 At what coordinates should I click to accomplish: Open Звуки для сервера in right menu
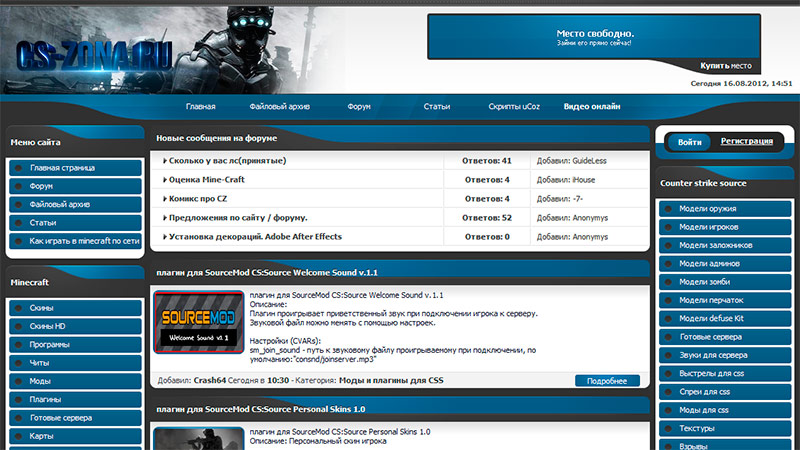(725, 355)
